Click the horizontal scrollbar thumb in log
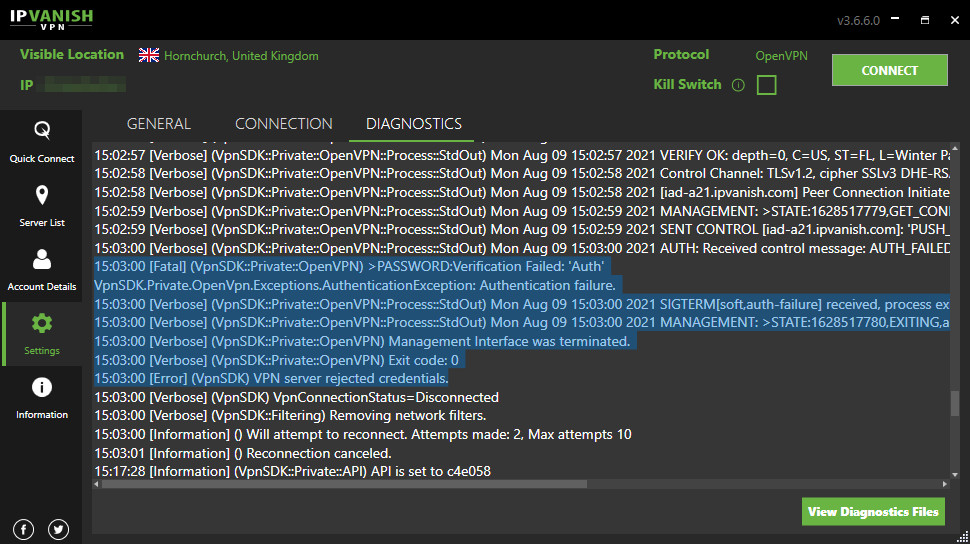The height and width of the screenshot is (544, 970). (344, 484)
